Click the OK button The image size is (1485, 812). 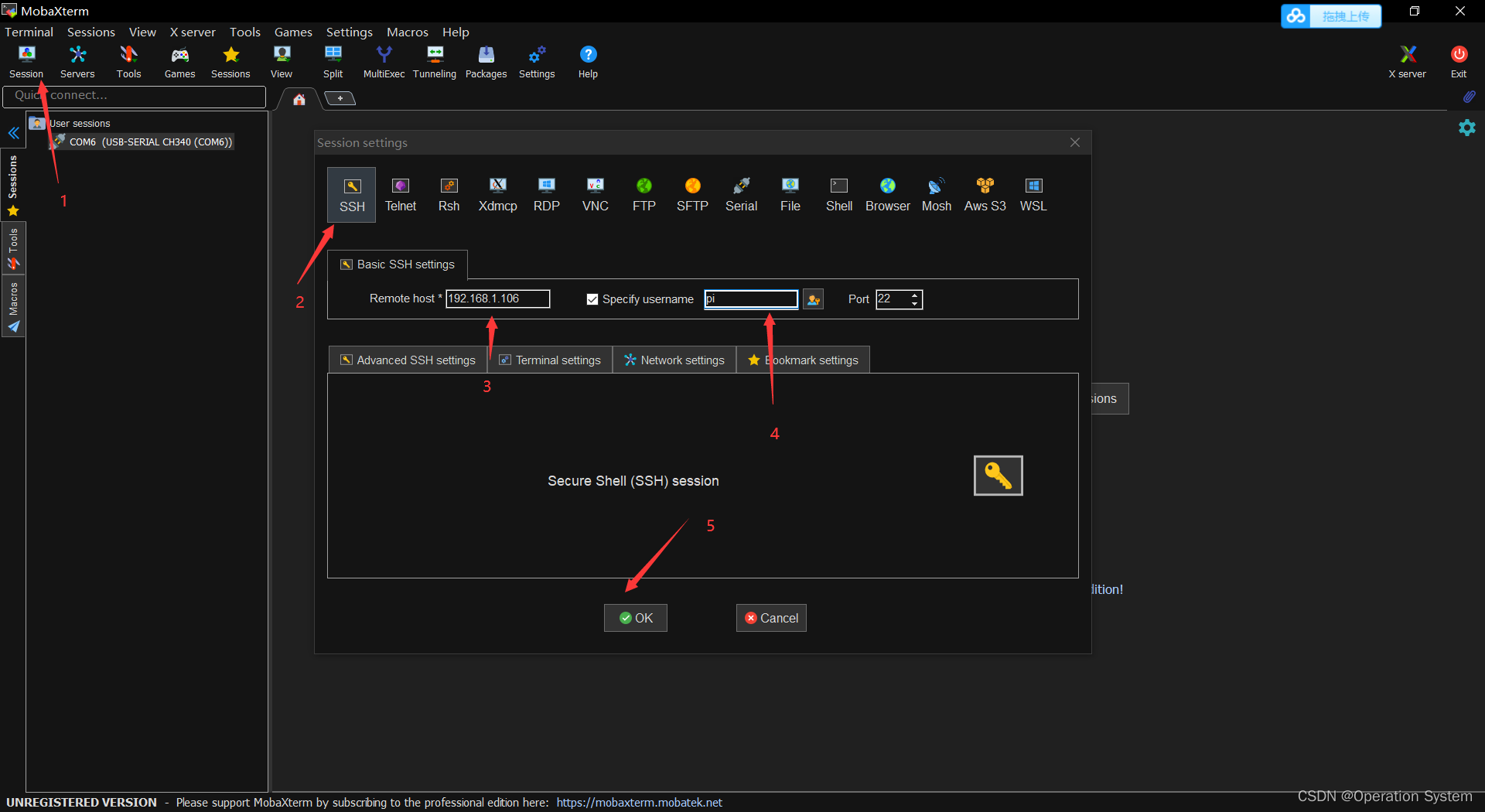pos(636,618)
